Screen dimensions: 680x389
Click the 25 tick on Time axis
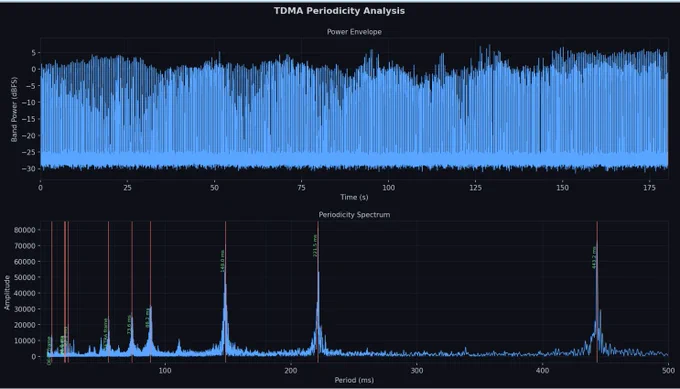tap(127, 188)
